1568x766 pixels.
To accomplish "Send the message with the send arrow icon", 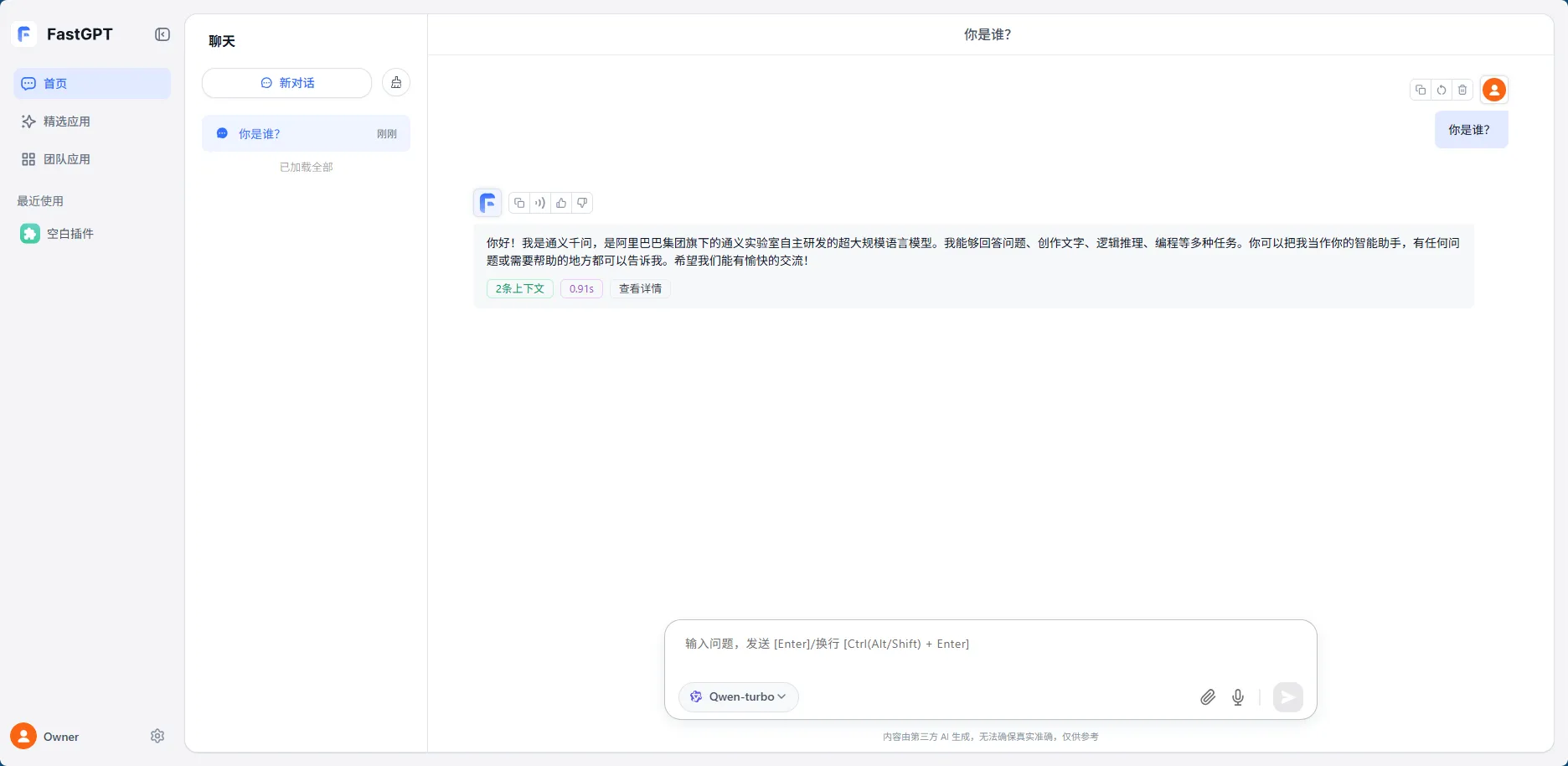I will (1287, 696).
